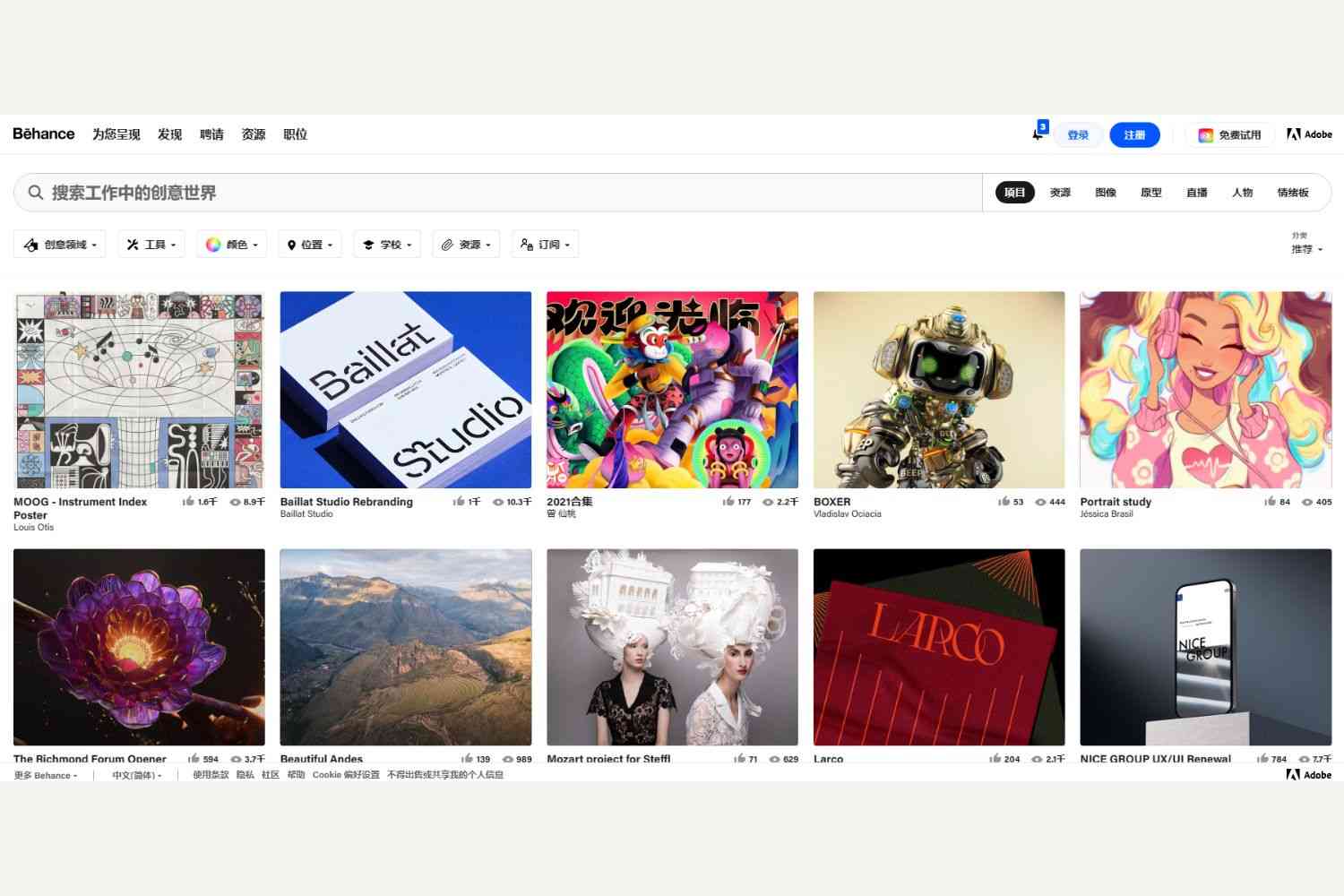Click the Adobe logo in the top-right corner
The image size is (1344, 896).
(1308, 134)
